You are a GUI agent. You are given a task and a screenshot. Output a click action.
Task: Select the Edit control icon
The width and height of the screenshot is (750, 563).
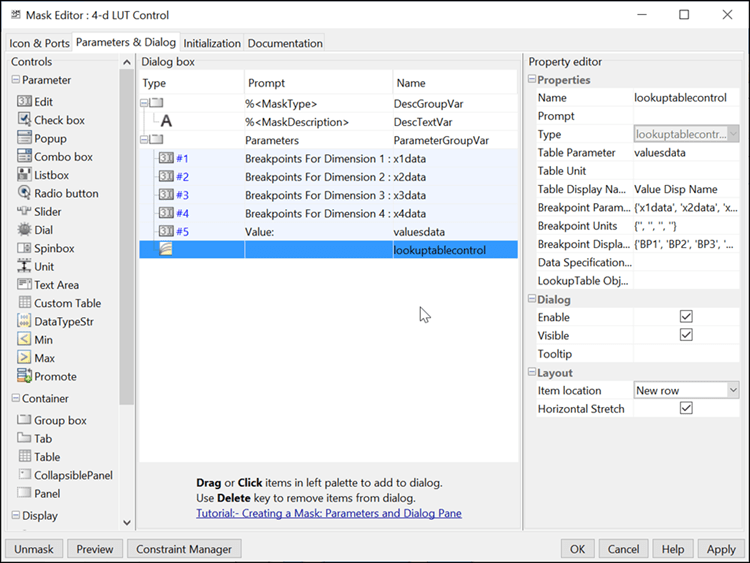(x=25, y=101)
